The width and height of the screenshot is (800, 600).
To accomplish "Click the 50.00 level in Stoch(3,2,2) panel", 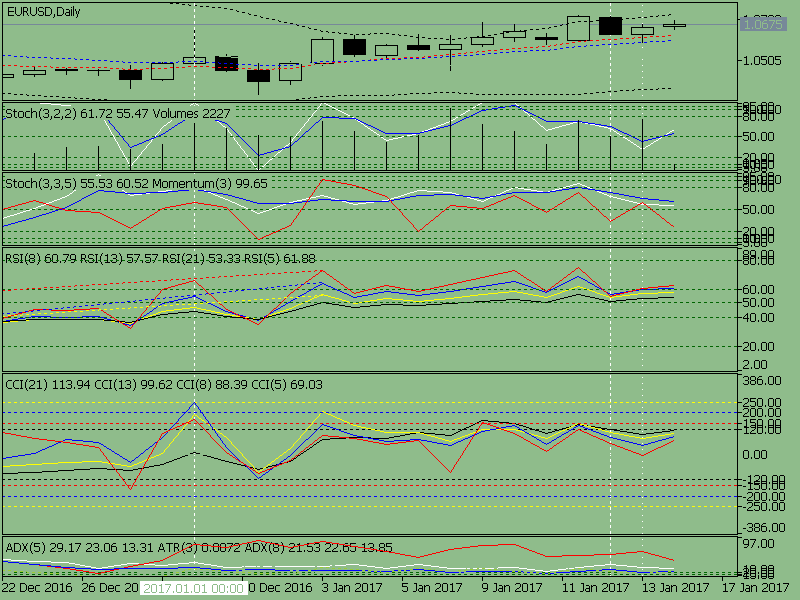I will [759, 137].
